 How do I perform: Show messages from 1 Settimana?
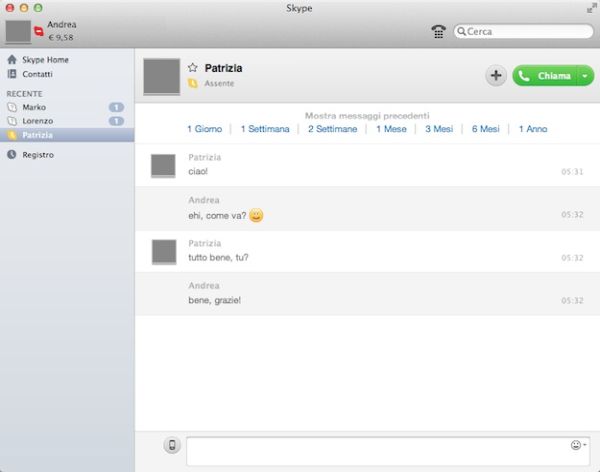265,129
